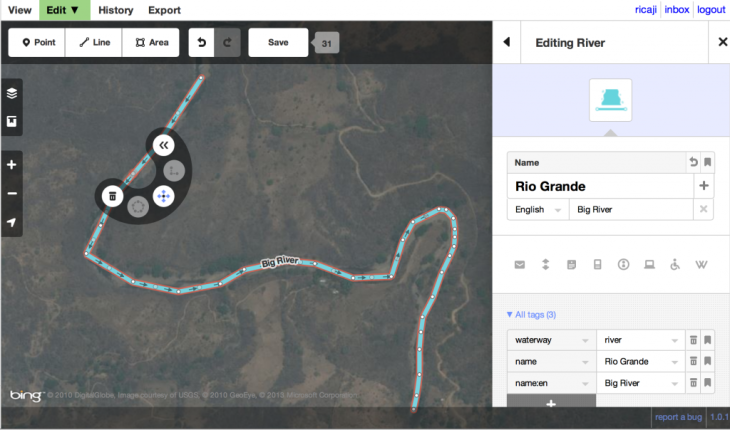Add the wheelchair access field icon
Image resolution: width=730 pixels, height=430 pixels.
coord(675,264)
